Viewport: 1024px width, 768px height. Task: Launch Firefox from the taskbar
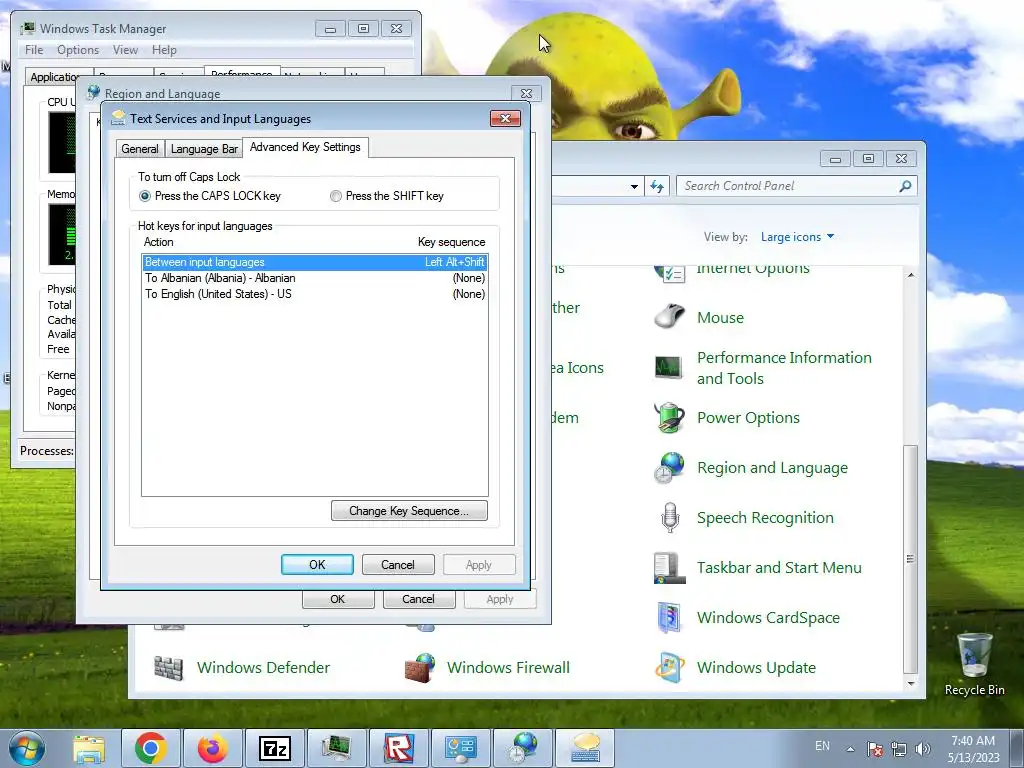point(213,748)
